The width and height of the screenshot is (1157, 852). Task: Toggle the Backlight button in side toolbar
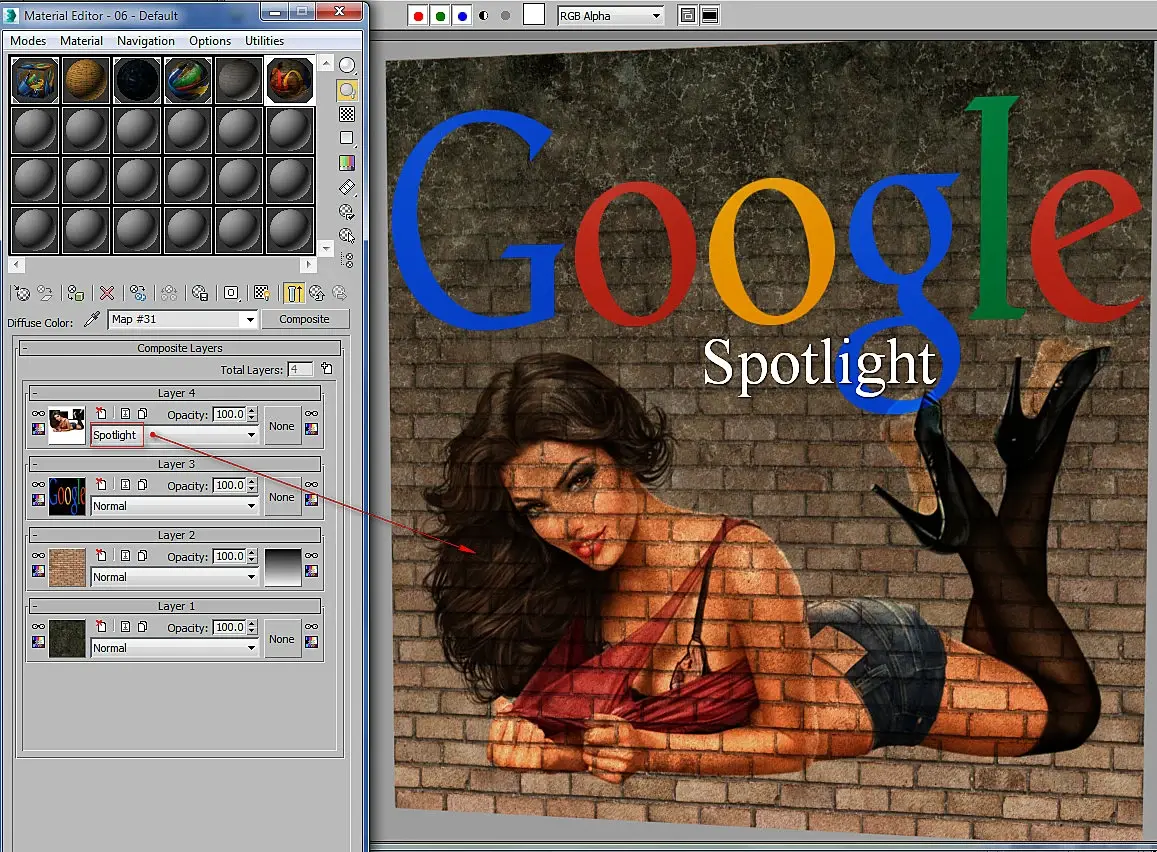[x=347, y=90]
